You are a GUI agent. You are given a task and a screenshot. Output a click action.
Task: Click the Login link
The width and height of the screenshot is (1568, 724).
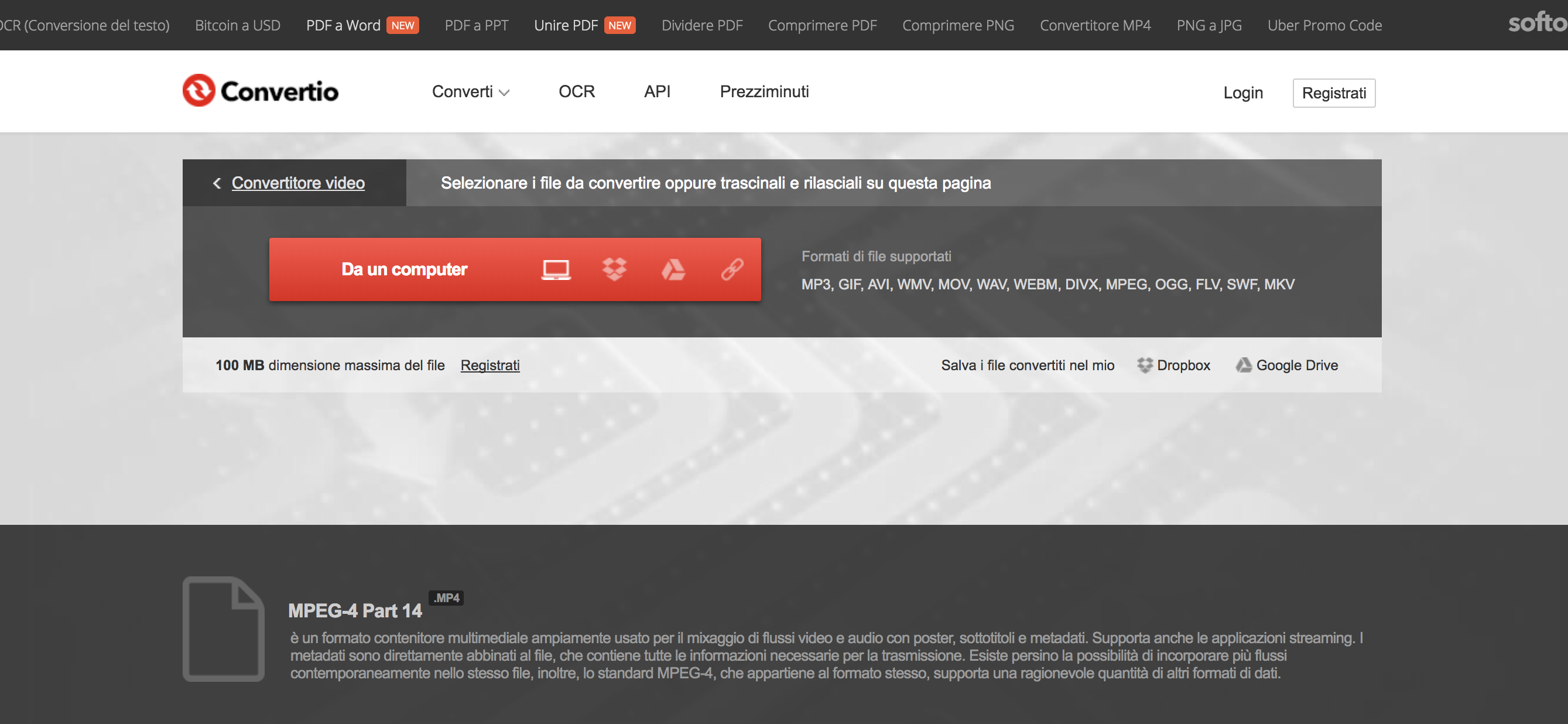click(x=1243, y=93)
